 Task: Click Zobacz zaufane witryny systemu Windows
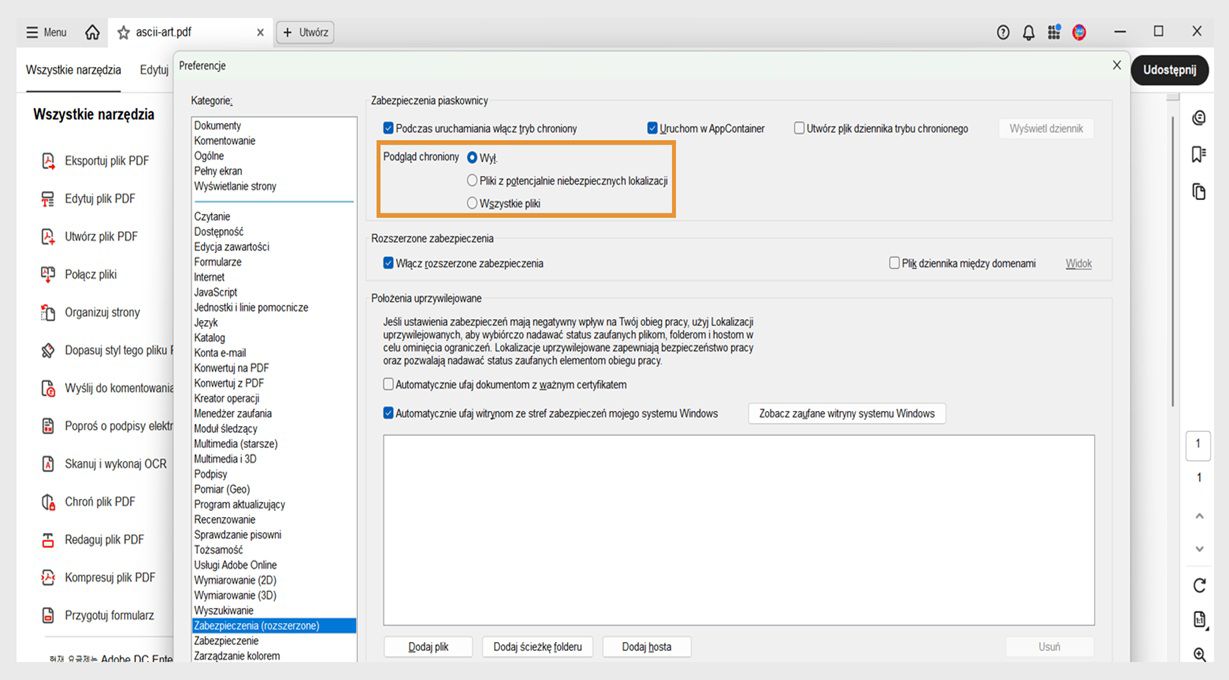846,413
